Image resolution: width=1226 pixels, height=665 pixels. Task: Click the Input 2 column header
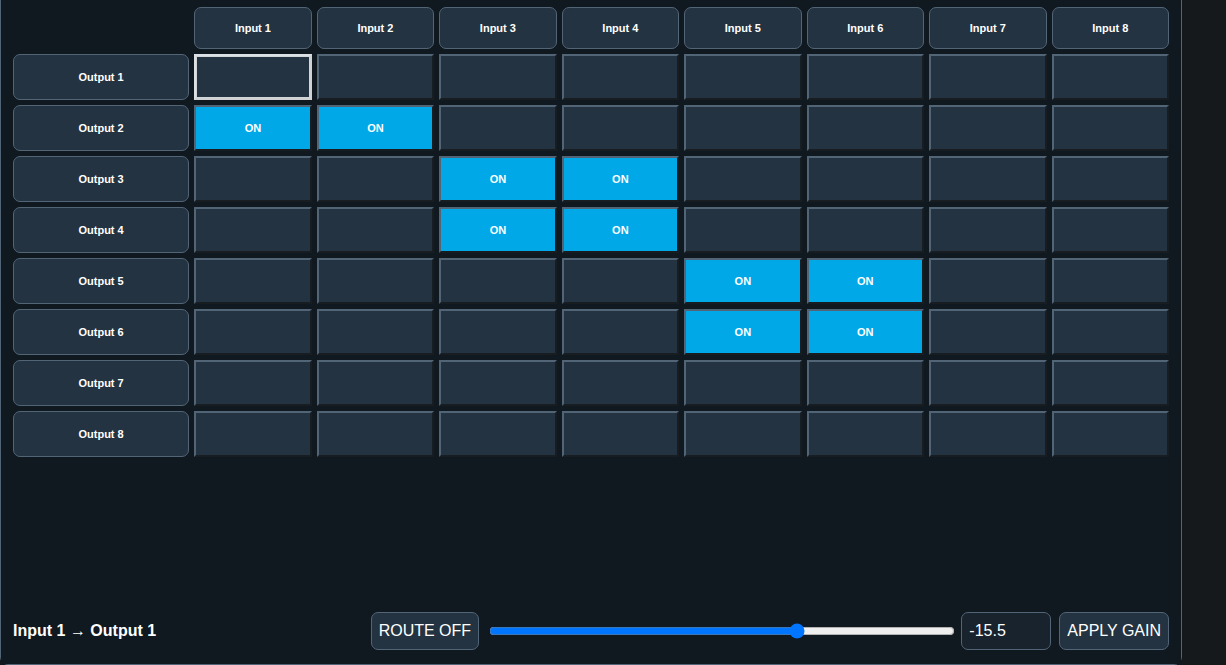[375, 28]
